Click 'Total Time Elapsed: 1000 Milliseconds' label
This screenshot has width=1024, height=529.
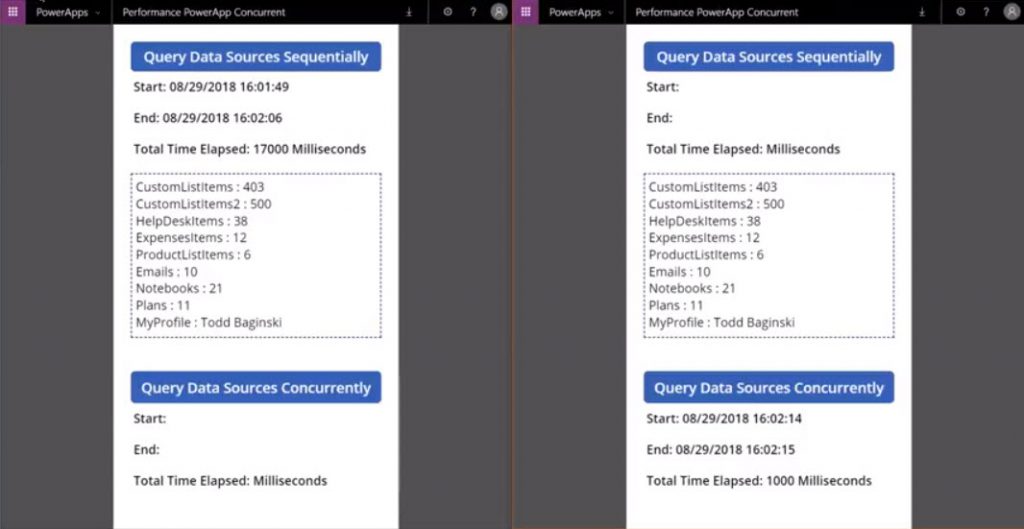[759, 481]
